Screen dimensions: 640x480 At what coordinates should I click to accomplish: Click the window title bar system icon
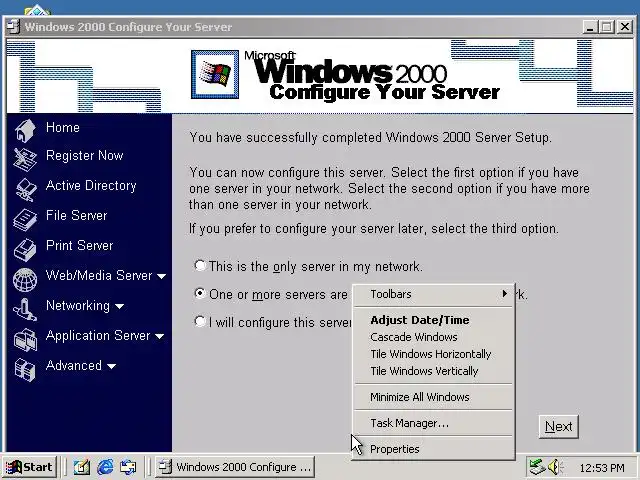[x=13, y=27]
